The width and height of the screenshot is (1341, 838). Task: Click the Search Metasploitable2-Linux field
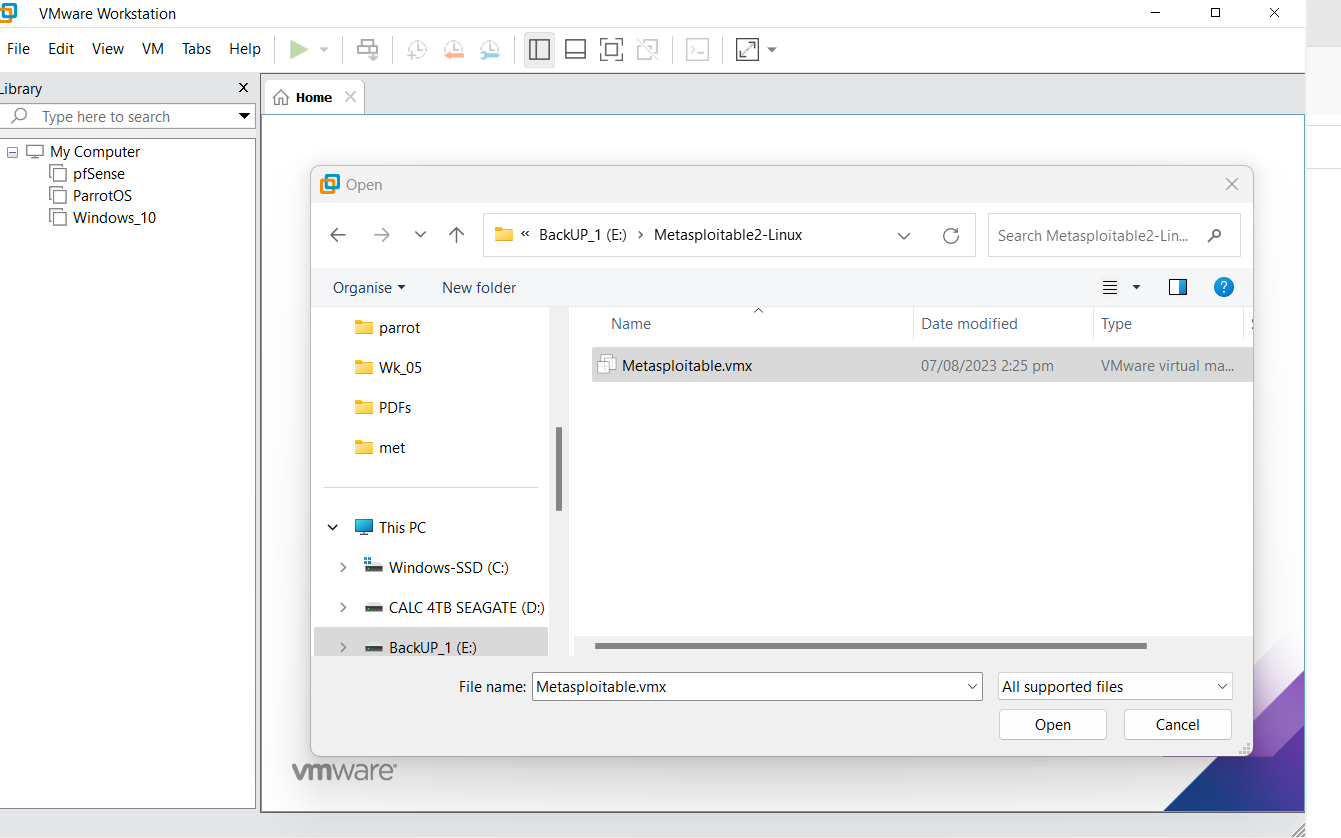click(1114, 236)
